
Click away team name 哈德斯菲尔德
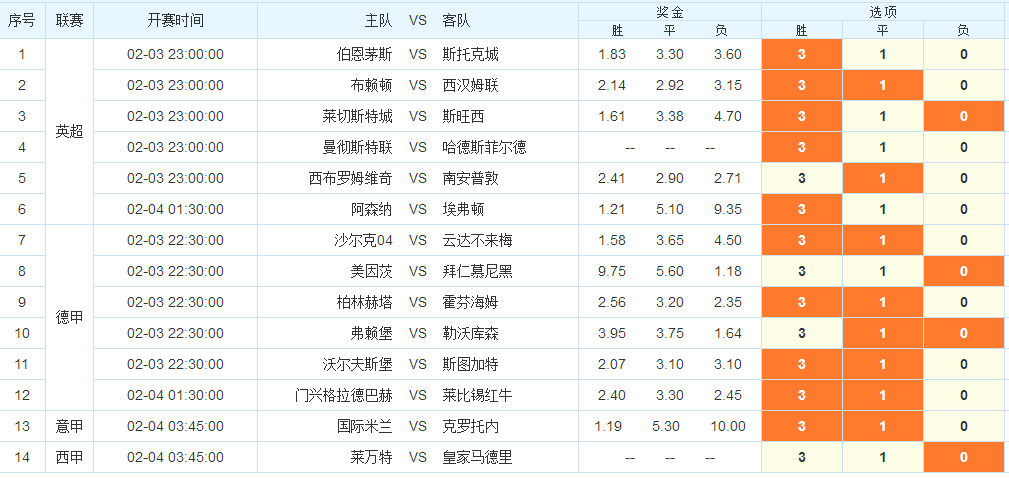485,147
